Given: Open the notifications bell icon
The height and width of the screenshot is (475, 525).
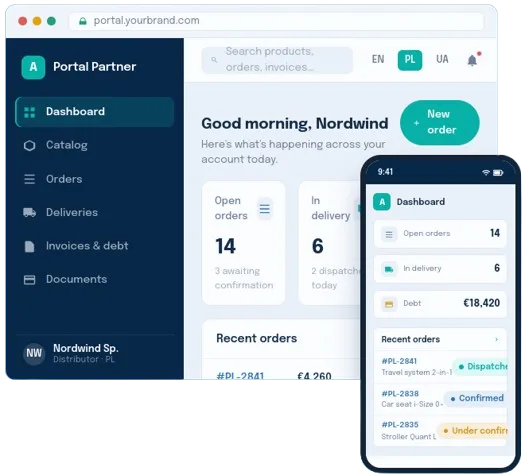Looking at the screenshot, I should 472,60.
